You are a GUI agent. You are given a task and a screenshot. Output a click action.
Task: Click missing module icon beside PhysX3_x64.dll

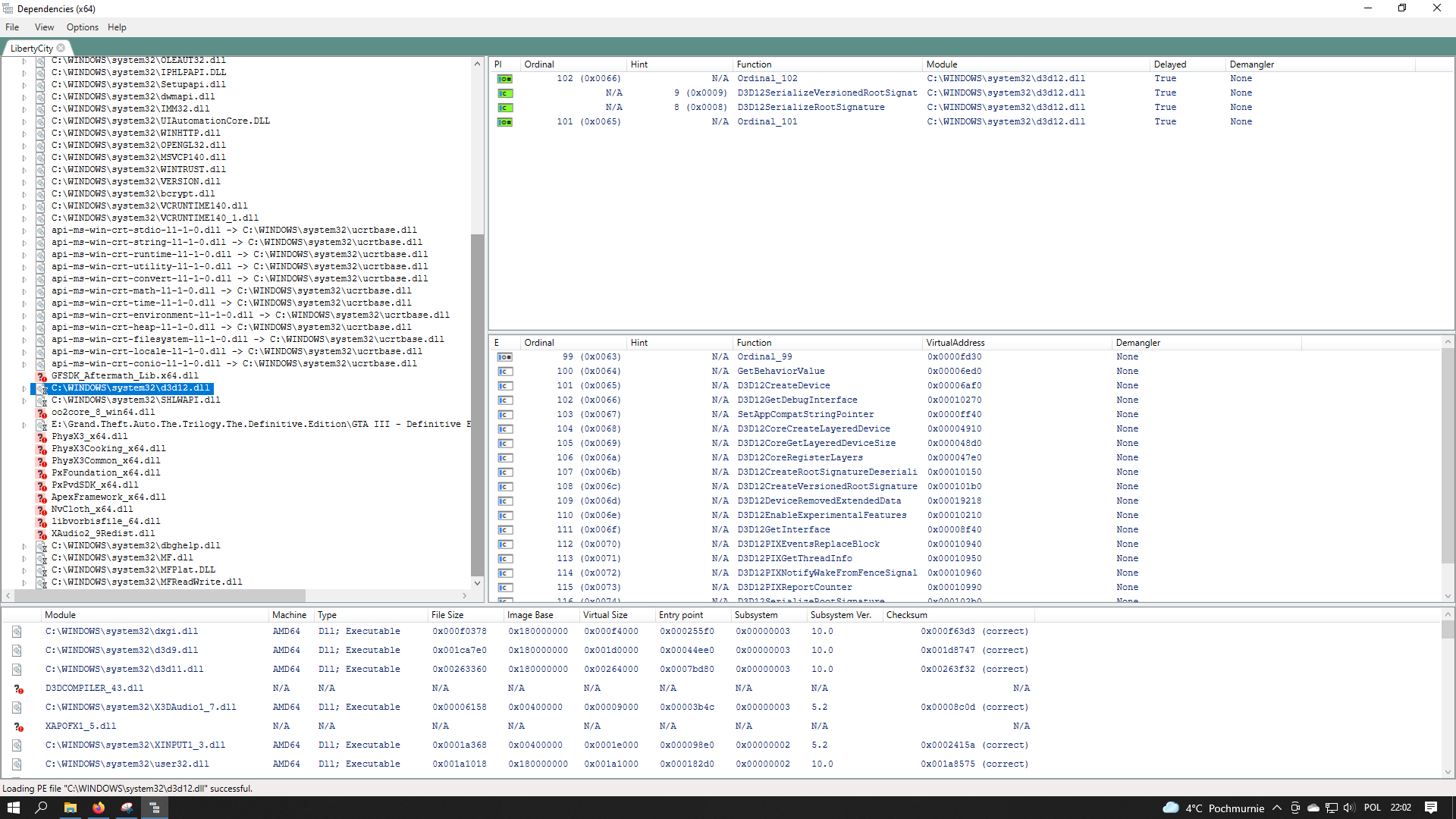[42, 437]
